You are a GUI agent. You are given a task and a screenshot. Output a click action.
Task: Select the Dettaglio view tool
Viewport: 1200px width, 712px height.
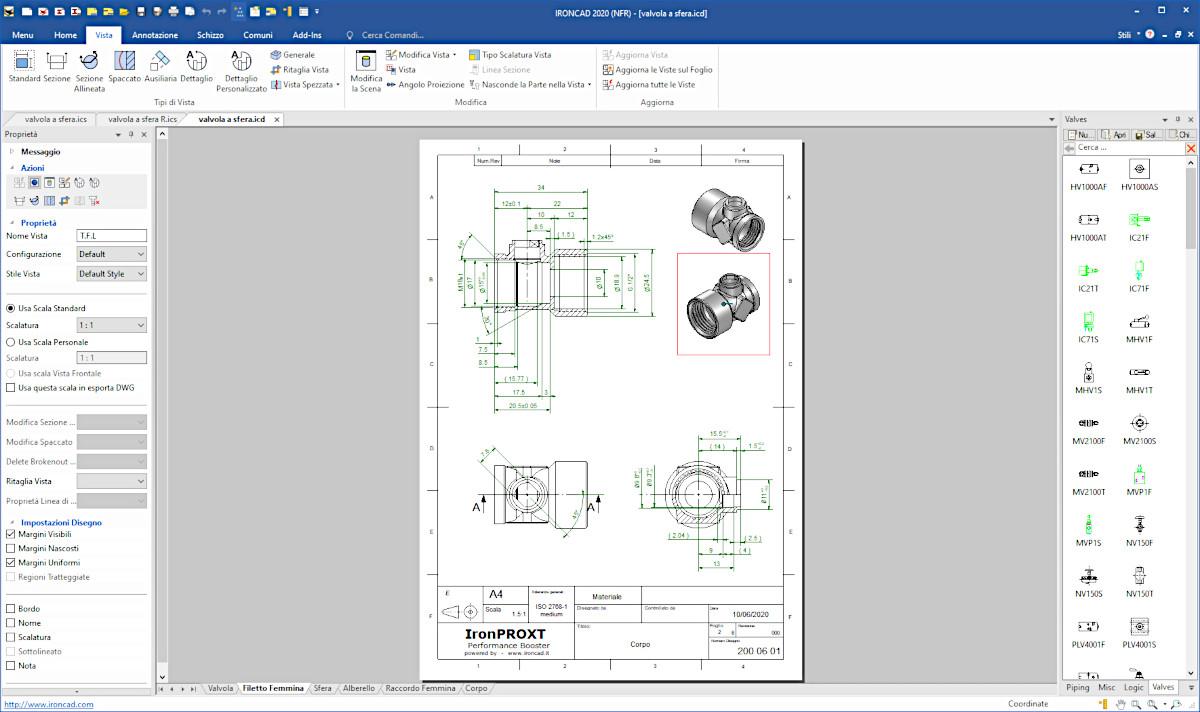[x=197, y=67]
